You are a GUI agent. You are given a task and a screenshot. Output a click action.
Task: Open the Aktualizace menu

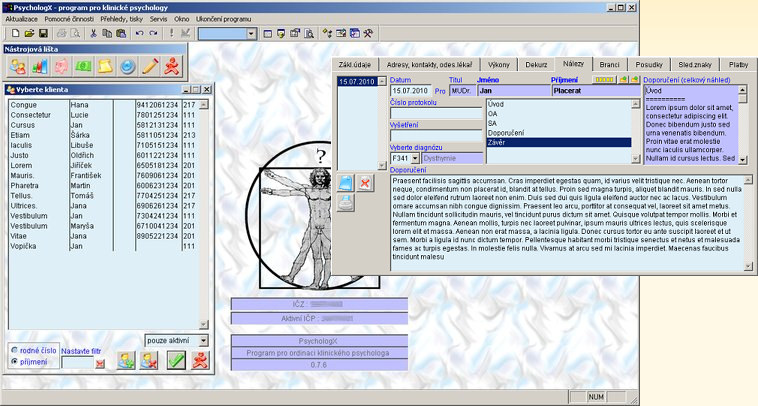click(21, 19)
